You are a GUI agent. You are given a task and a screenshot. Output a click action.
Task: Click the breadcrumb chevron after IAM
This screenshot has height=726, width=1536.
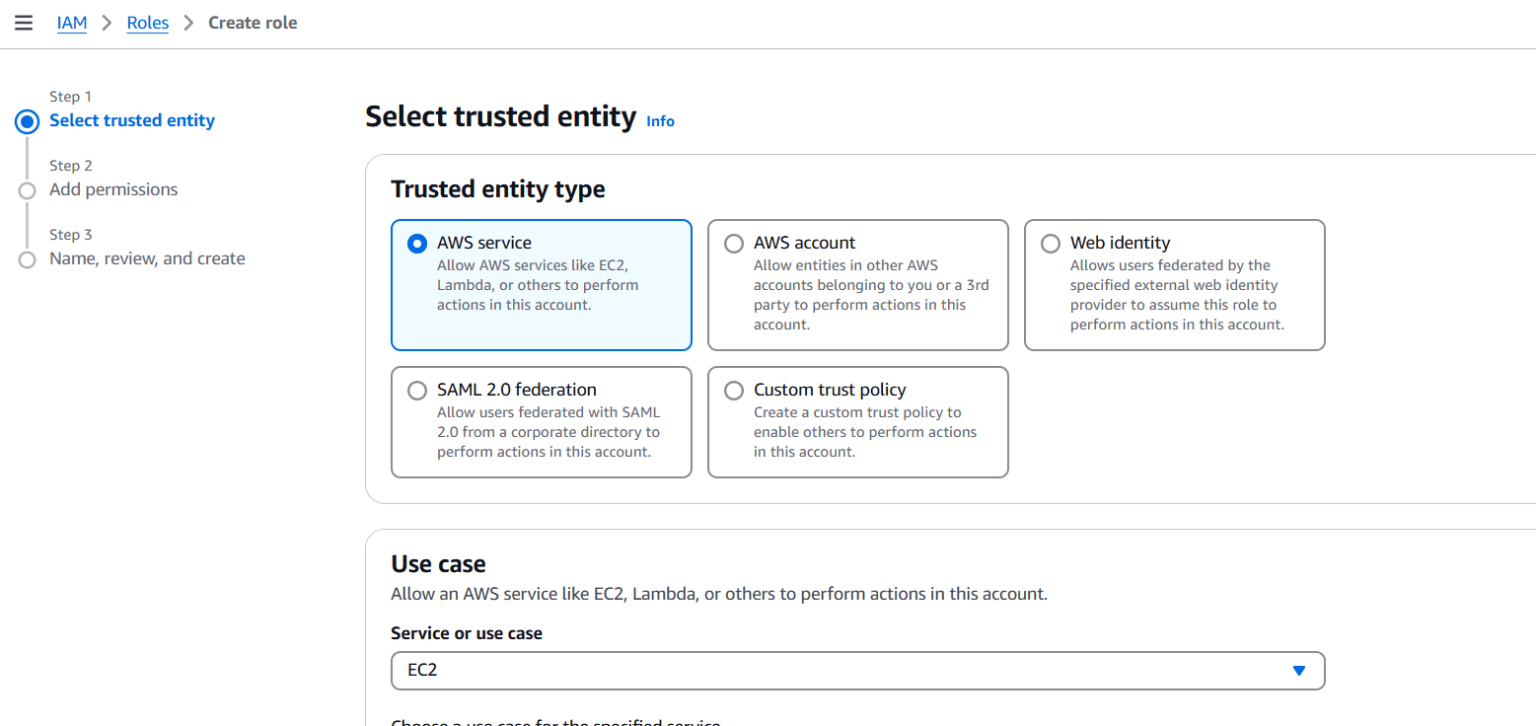click(x=107, y=23)
